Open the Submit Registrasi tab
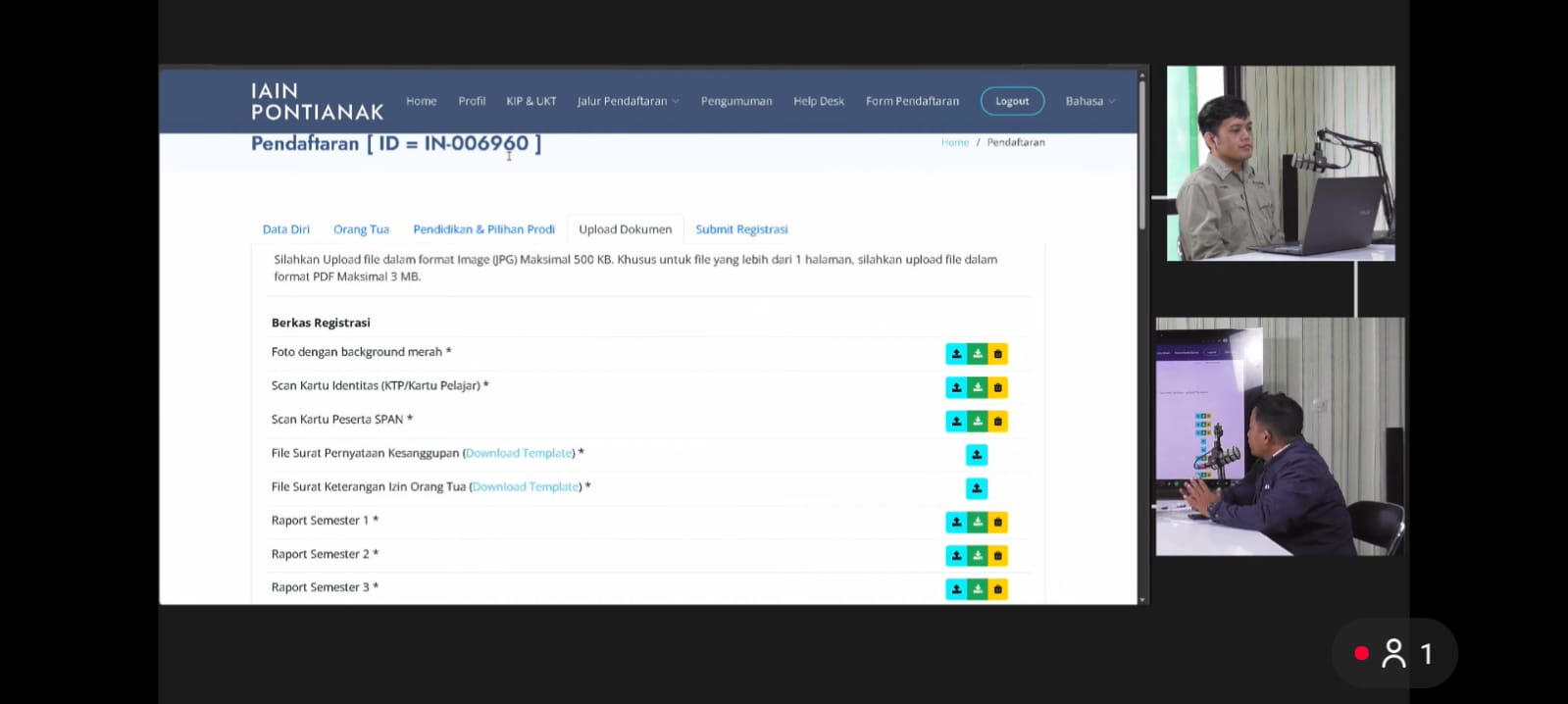Screen dimensions: 1568x704 point(741,229)
